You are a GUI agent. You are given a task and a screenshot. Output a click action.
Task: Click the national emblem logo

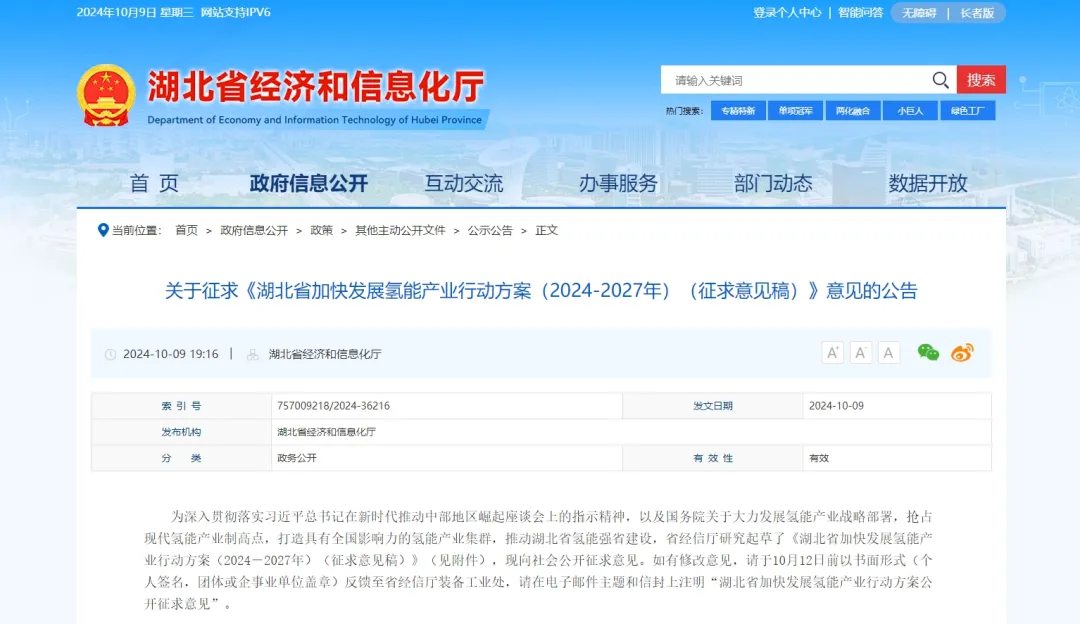pyautogui.click(x=106, y=95)
